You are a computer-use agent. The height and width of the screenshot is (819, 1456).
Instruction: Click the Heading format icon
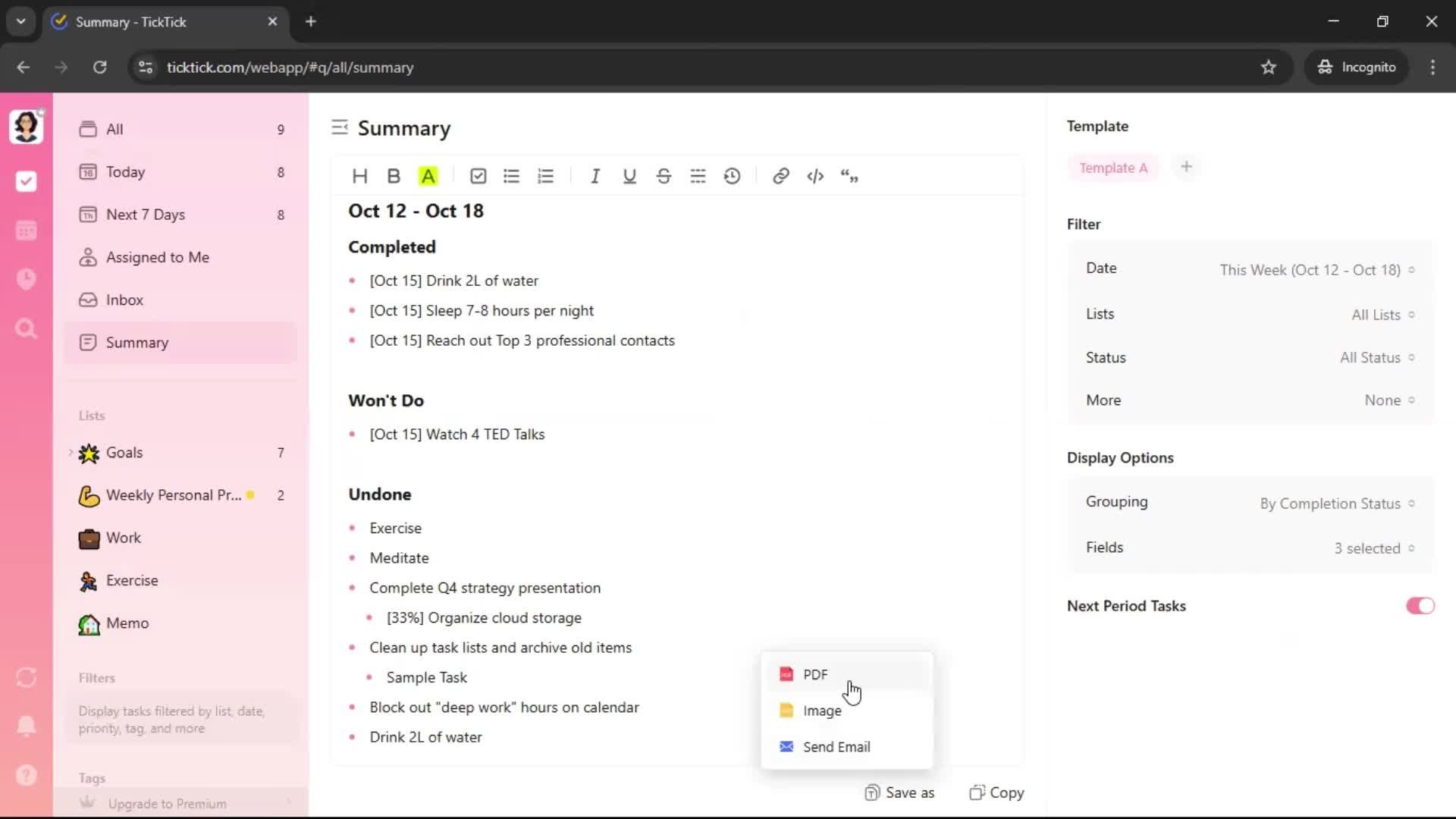(359, 177)
